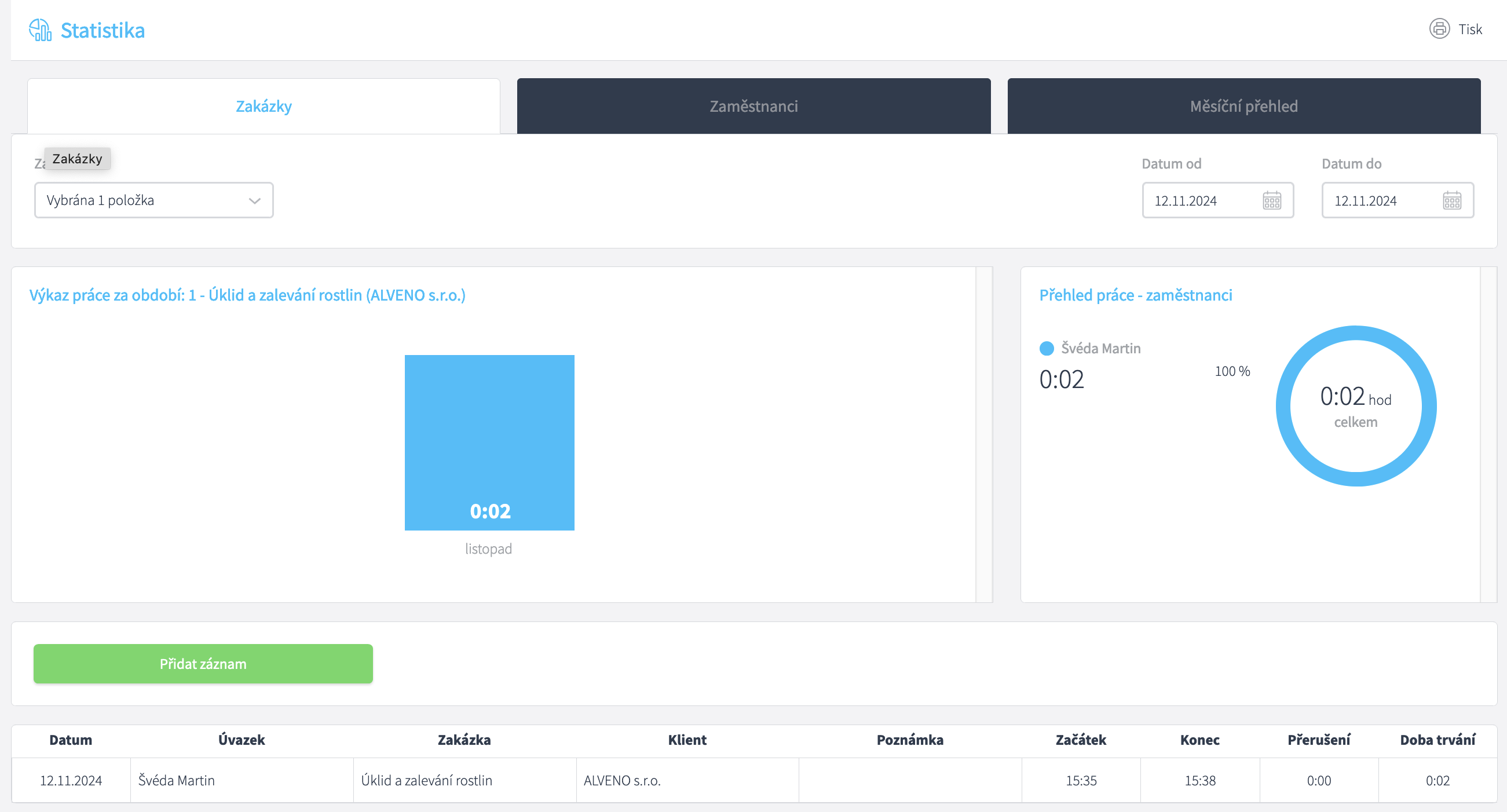Click the Statistika page title
Image resolution: width=1507 pixels, height=812 pixels.
[x=103, y=31]
